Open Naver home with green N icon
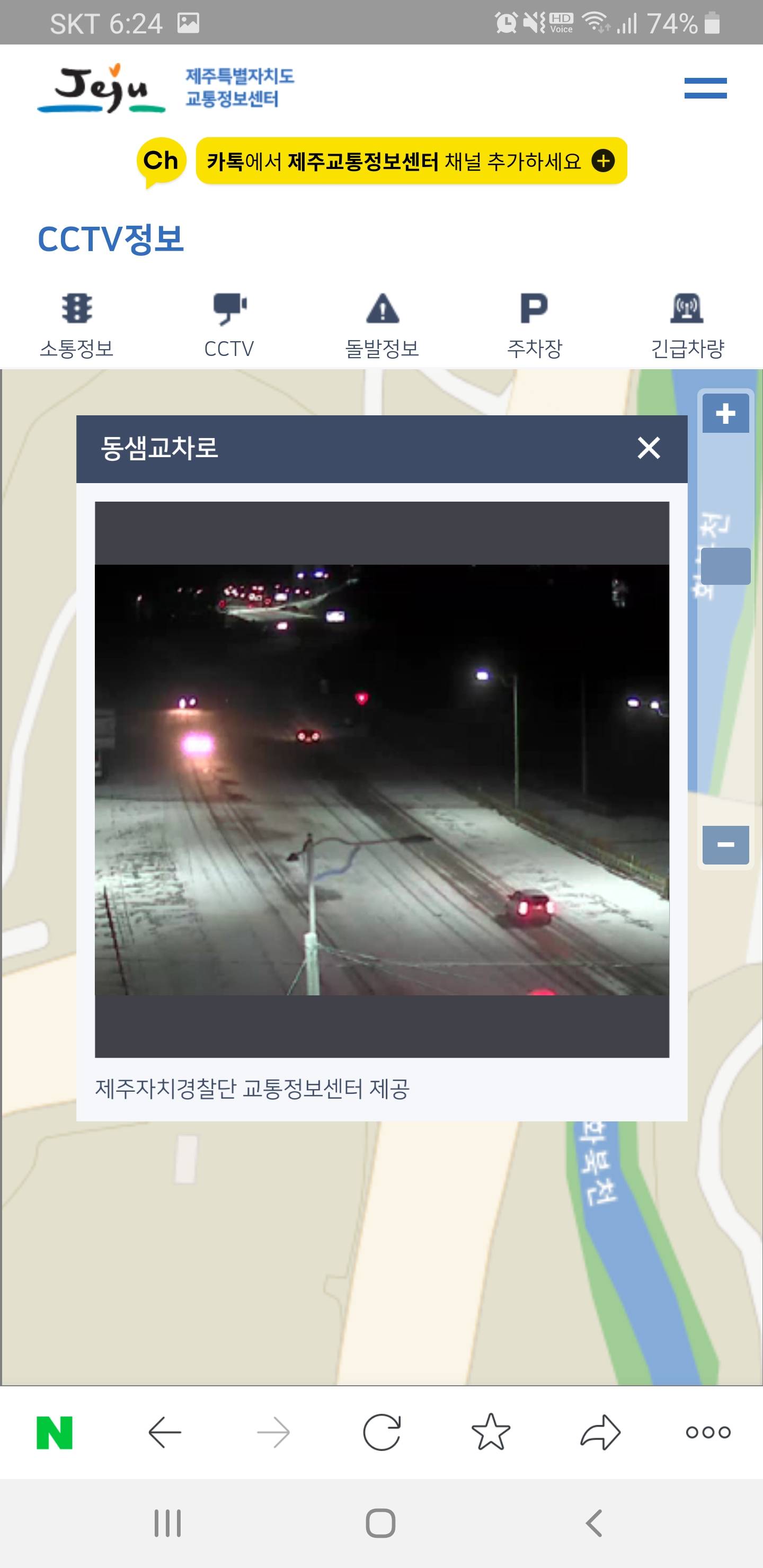Viewport: 763px width, 1568px height. [x=55, y=1432]
